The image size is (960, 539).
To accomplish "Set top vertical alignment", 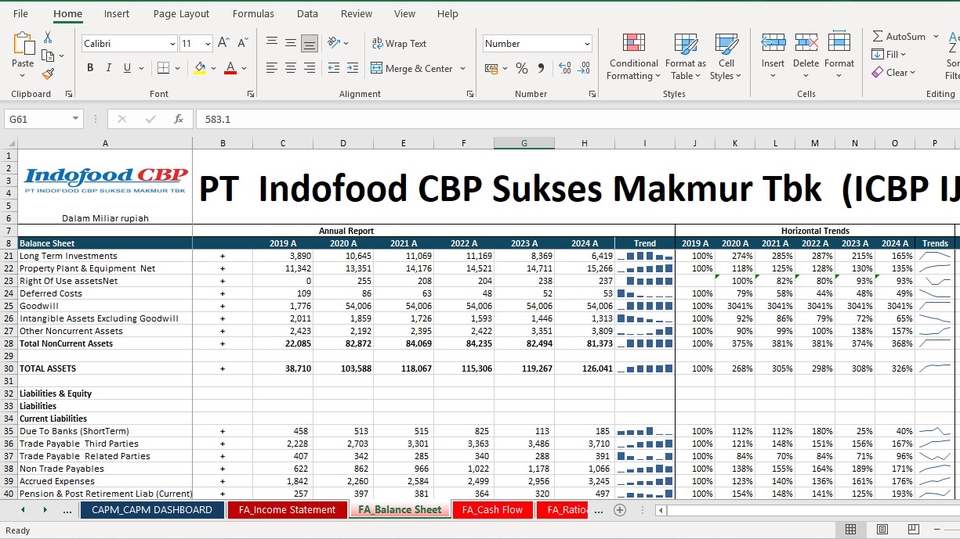I will [272, 42].
